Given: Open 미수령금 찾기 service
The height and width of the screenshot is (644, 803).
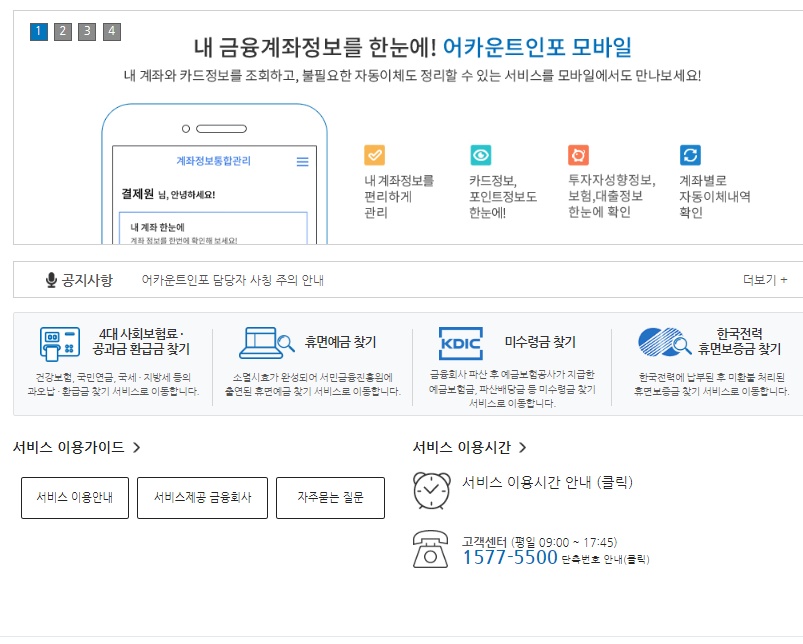Looking at the screenshot, I should tap(540, 342).
